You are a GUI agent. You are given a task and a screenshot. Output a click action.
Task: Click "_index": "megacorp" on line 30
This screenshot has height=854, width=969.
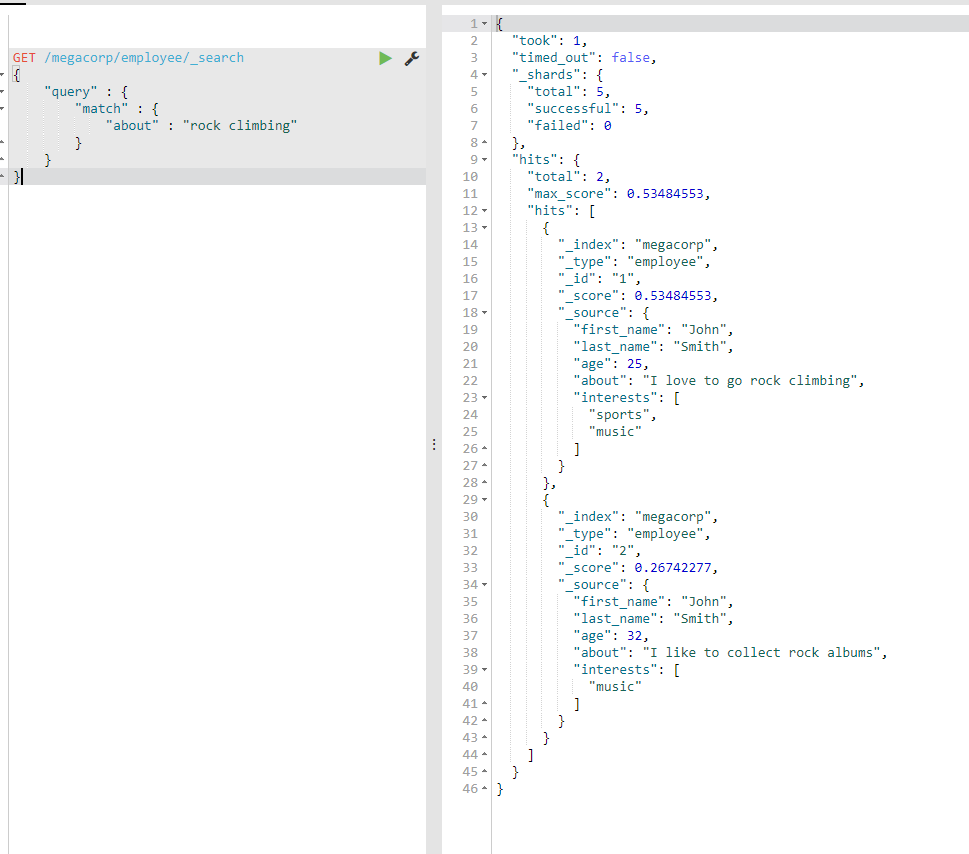click(638, 517)
